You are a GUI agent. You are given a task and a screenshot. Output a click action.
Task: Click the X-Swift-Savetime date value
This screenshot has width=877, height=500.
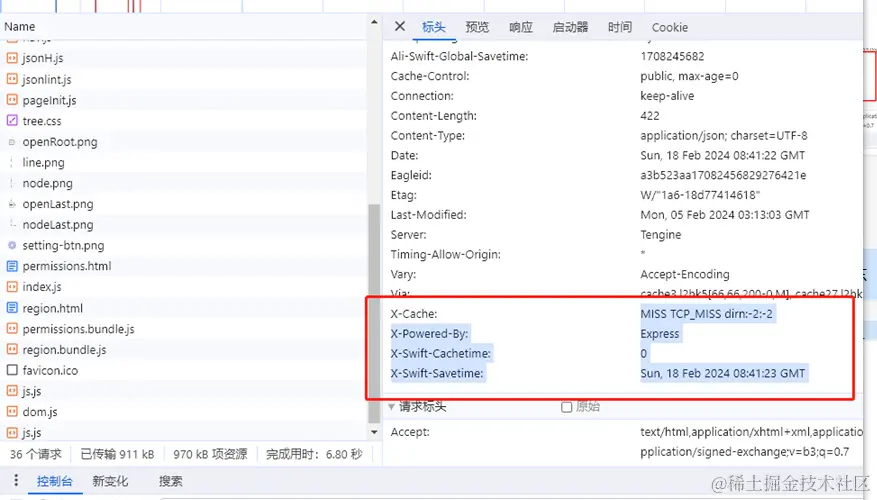(x=723, y=373)
